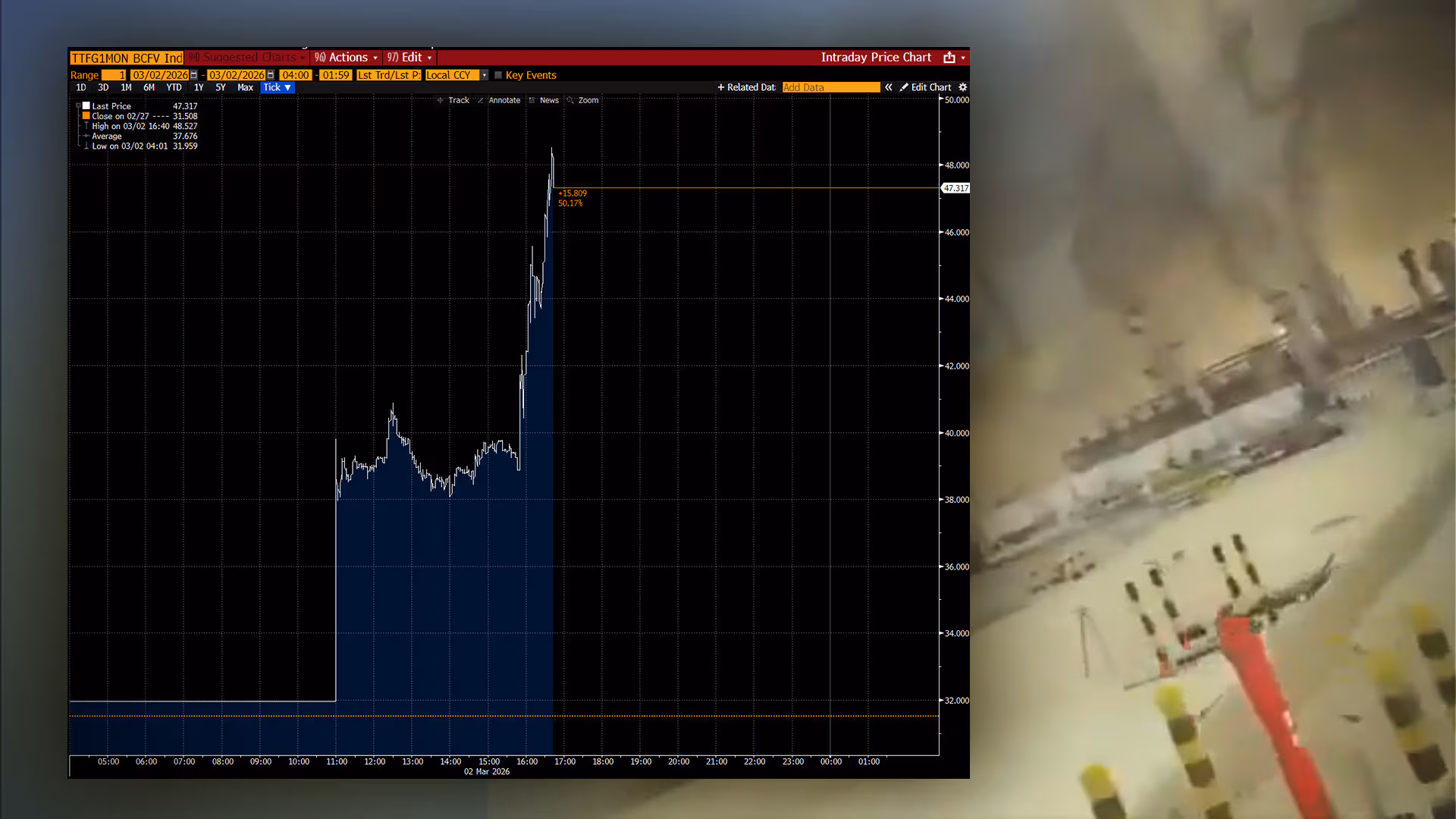Click the Related Data plus button

[746, 87]
